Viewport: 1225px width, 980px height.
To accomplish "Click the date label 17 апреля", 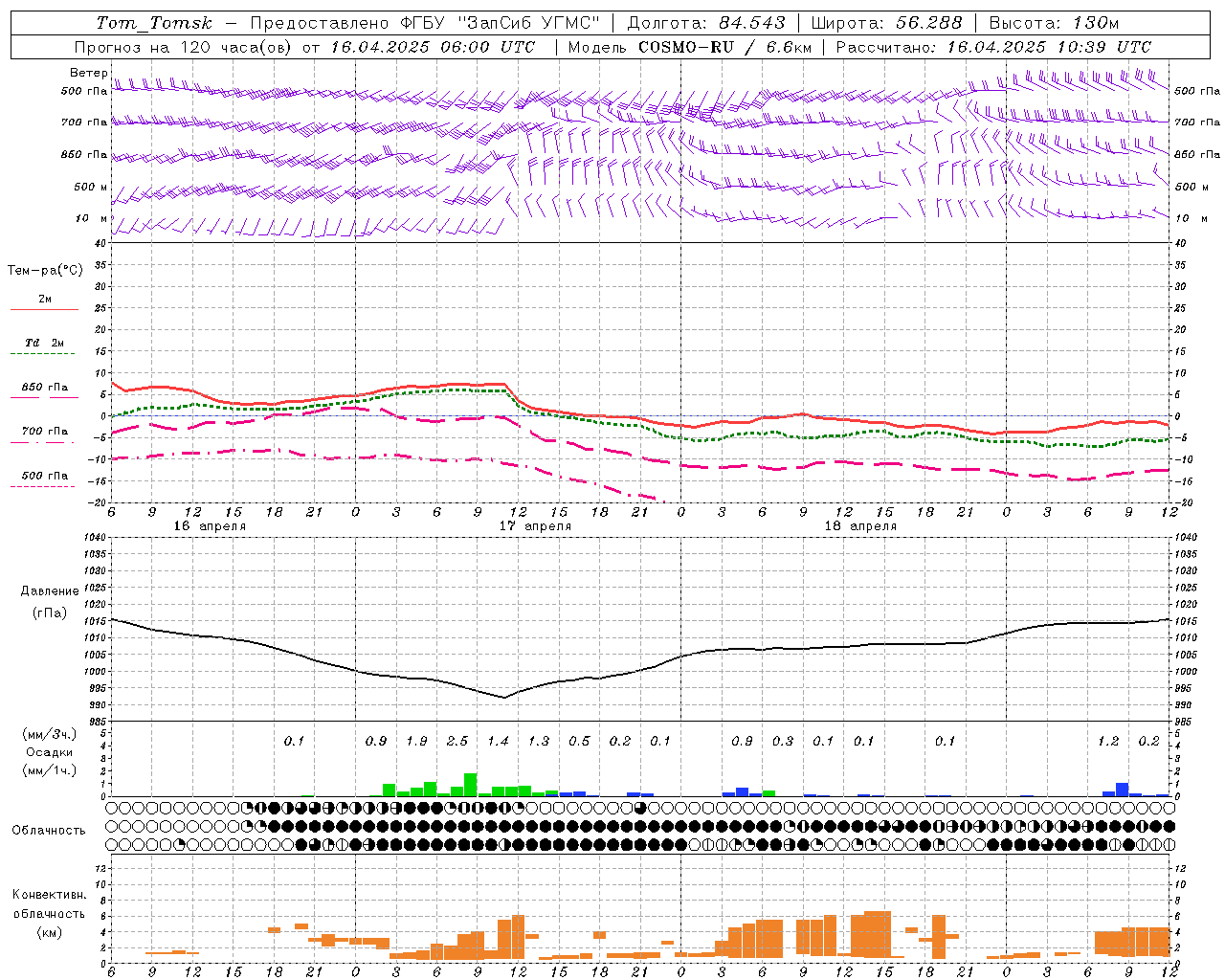I will [x=535, y=526].
